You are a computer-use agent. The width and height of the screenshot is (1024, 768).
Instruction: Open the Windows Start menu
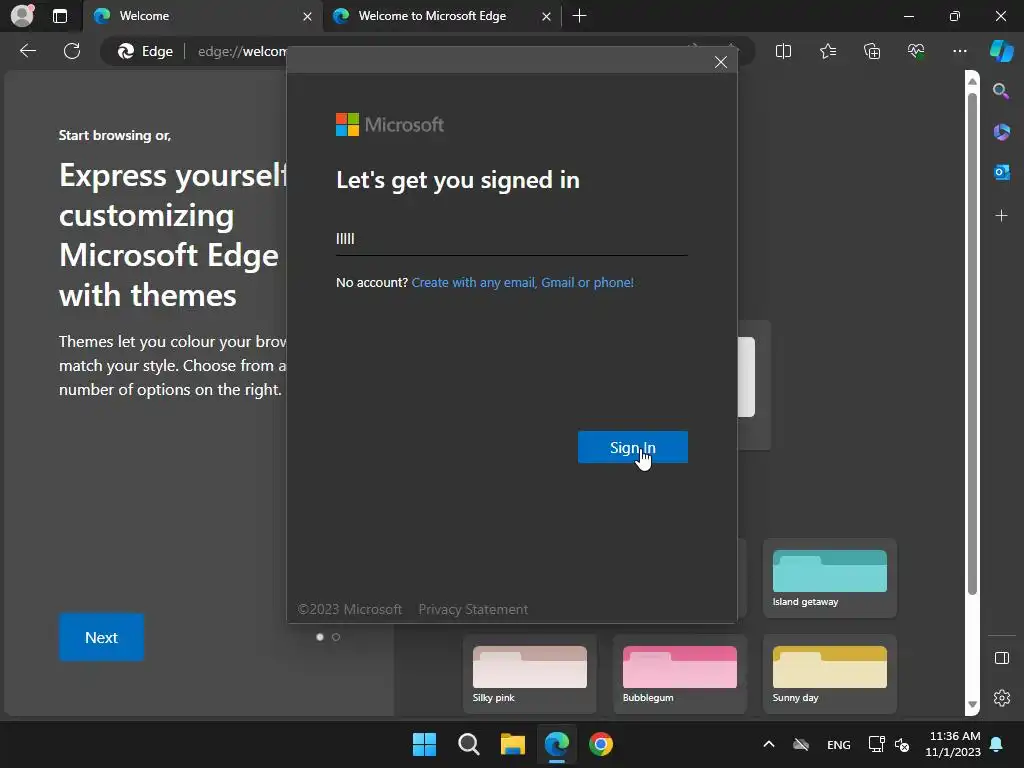[424, 744]
